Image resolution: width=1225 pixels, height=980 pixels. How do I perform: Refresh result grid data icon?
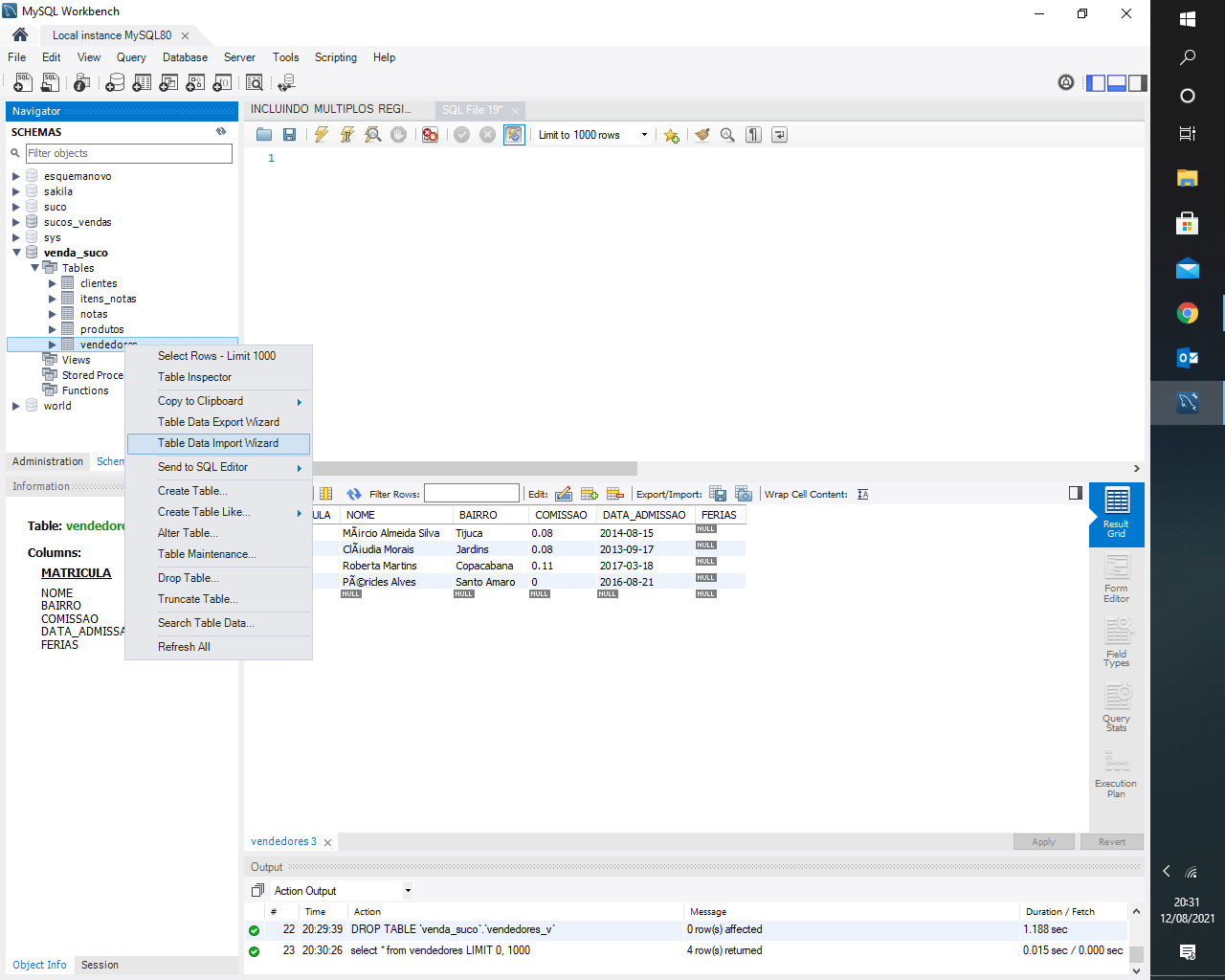pos(354,494)
